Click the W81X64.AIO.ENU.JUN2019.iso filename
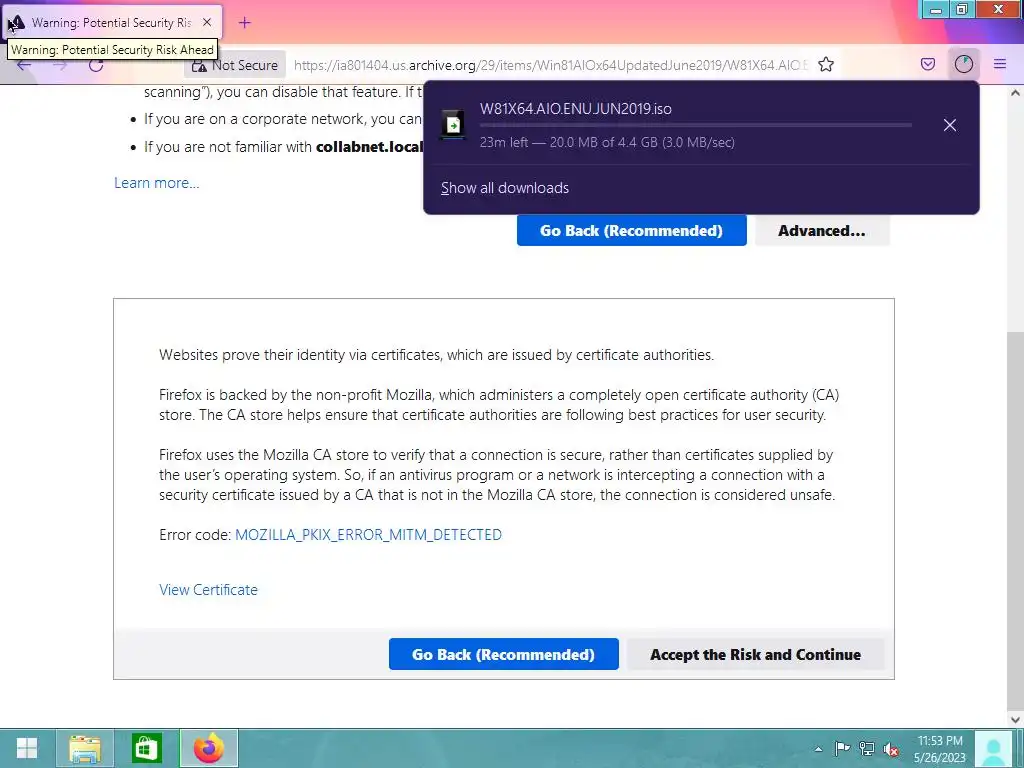The image size is (1024, 768). click(x=576, y=109)
